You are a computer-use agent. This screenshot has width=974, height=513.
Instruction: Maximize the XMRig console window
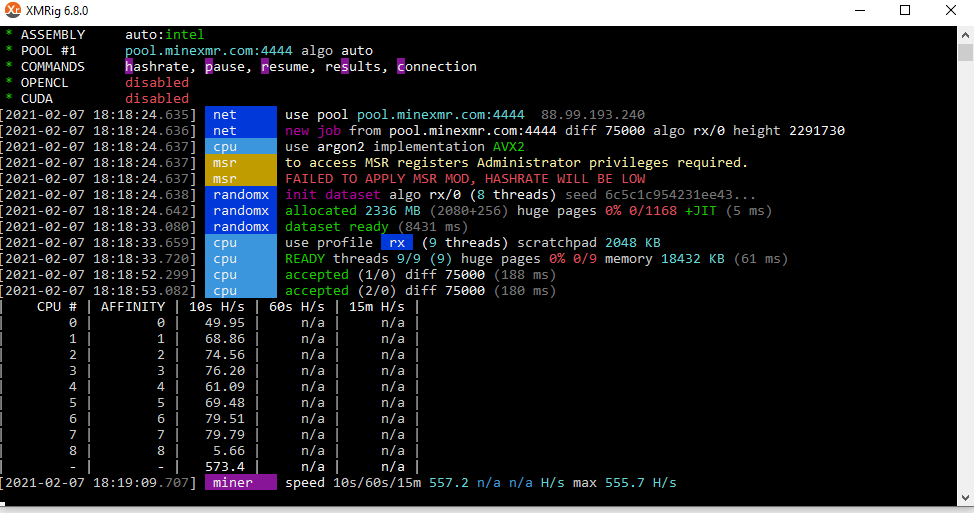[x=905, y=11]
